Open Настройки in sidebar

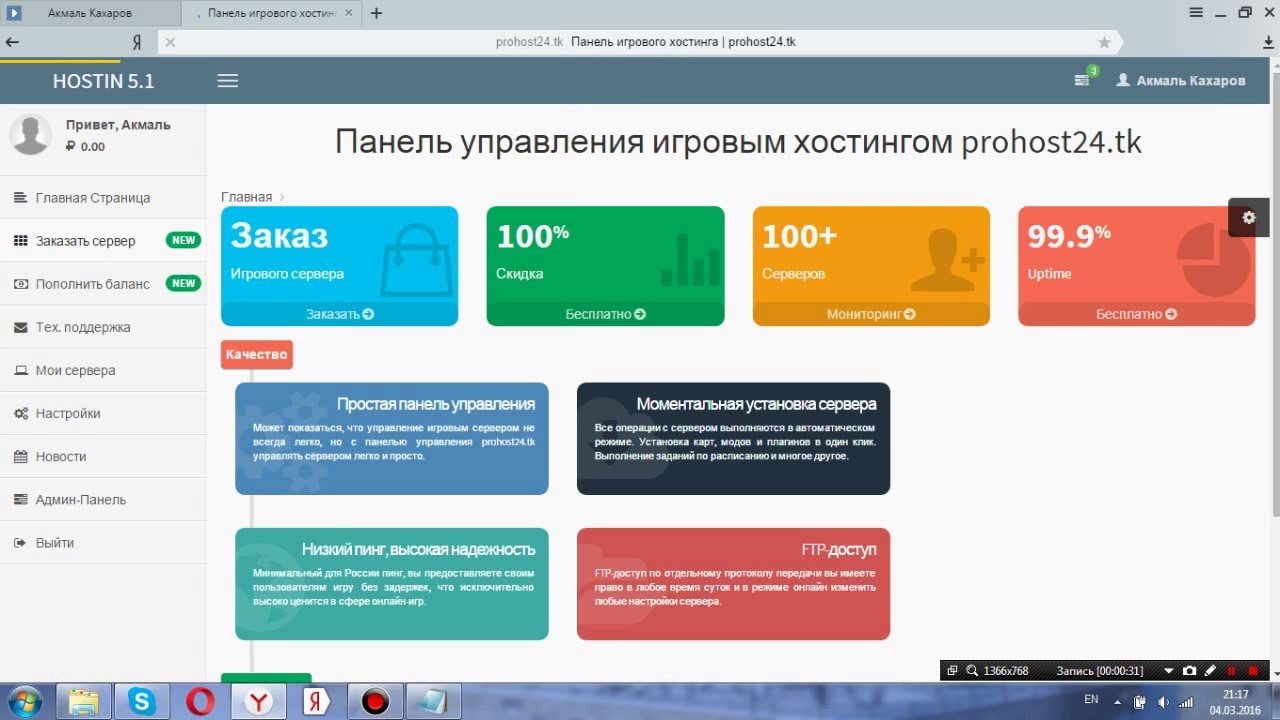click(x=103, y=413)
